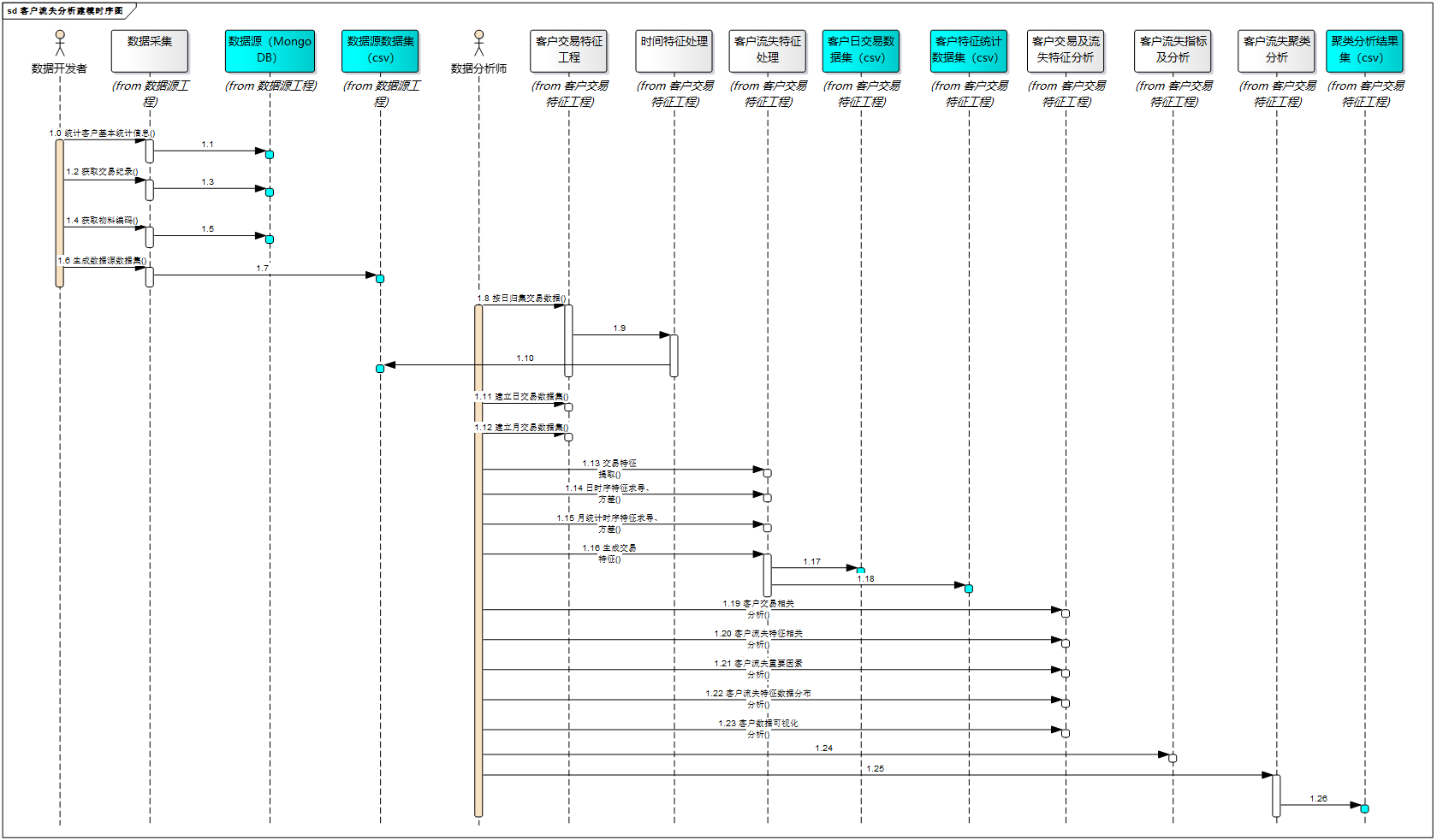Select the 数据分析师 actor stick figure
This screenshot has height=840, width=1437.
478,43
